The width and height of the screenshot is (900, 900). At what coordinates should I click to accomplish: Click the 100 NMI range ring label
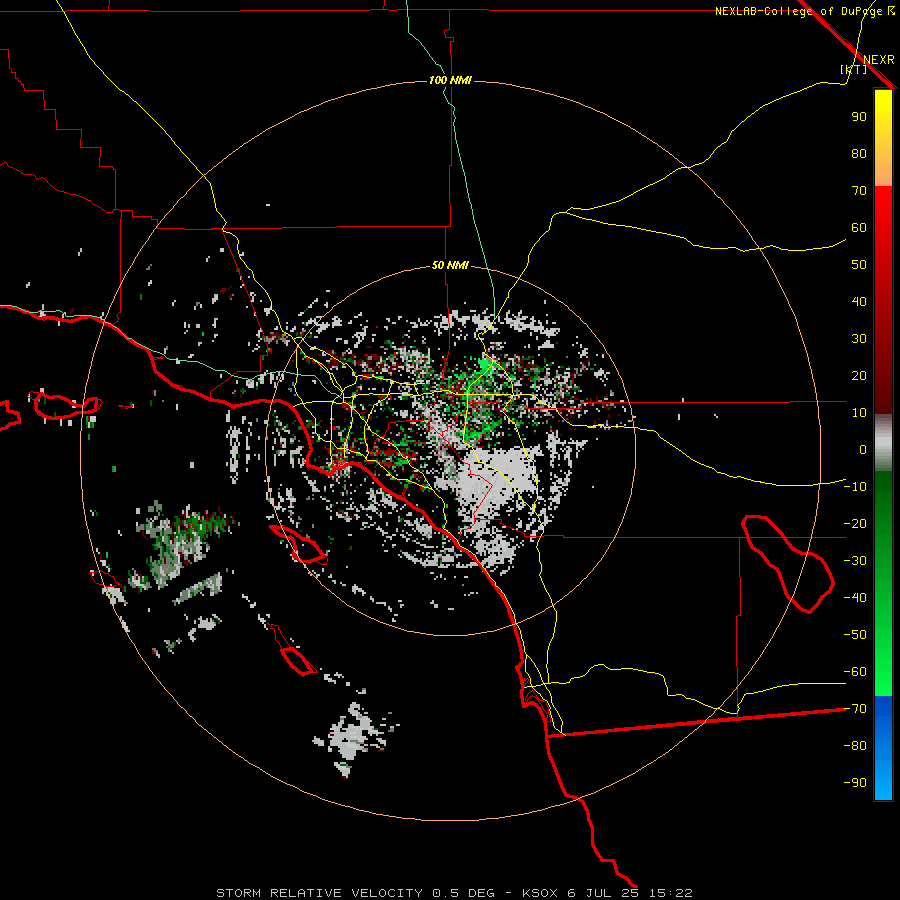(x=451, y=80)
